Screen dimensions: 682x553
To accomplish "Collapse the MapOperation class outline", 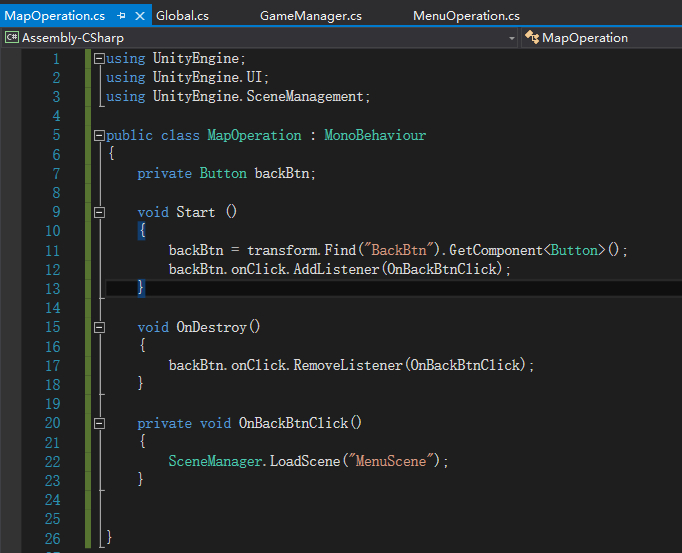I will click(99, 136).
